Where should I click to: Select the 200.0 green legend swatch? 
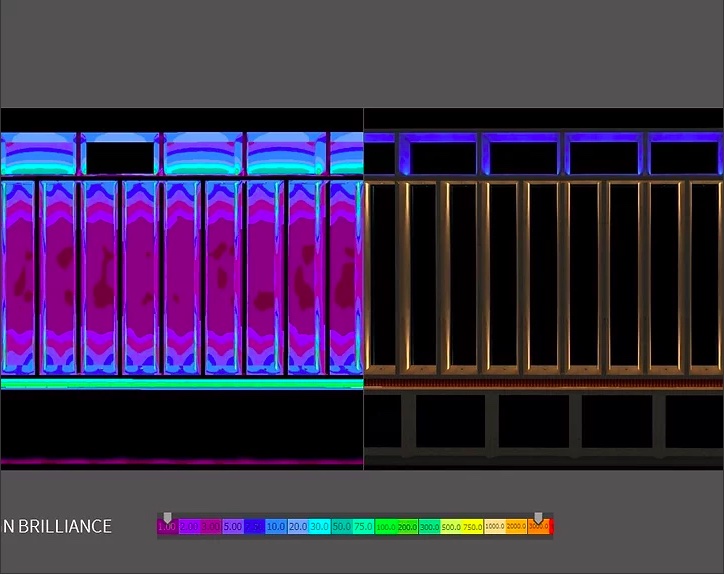coord(407,527)
